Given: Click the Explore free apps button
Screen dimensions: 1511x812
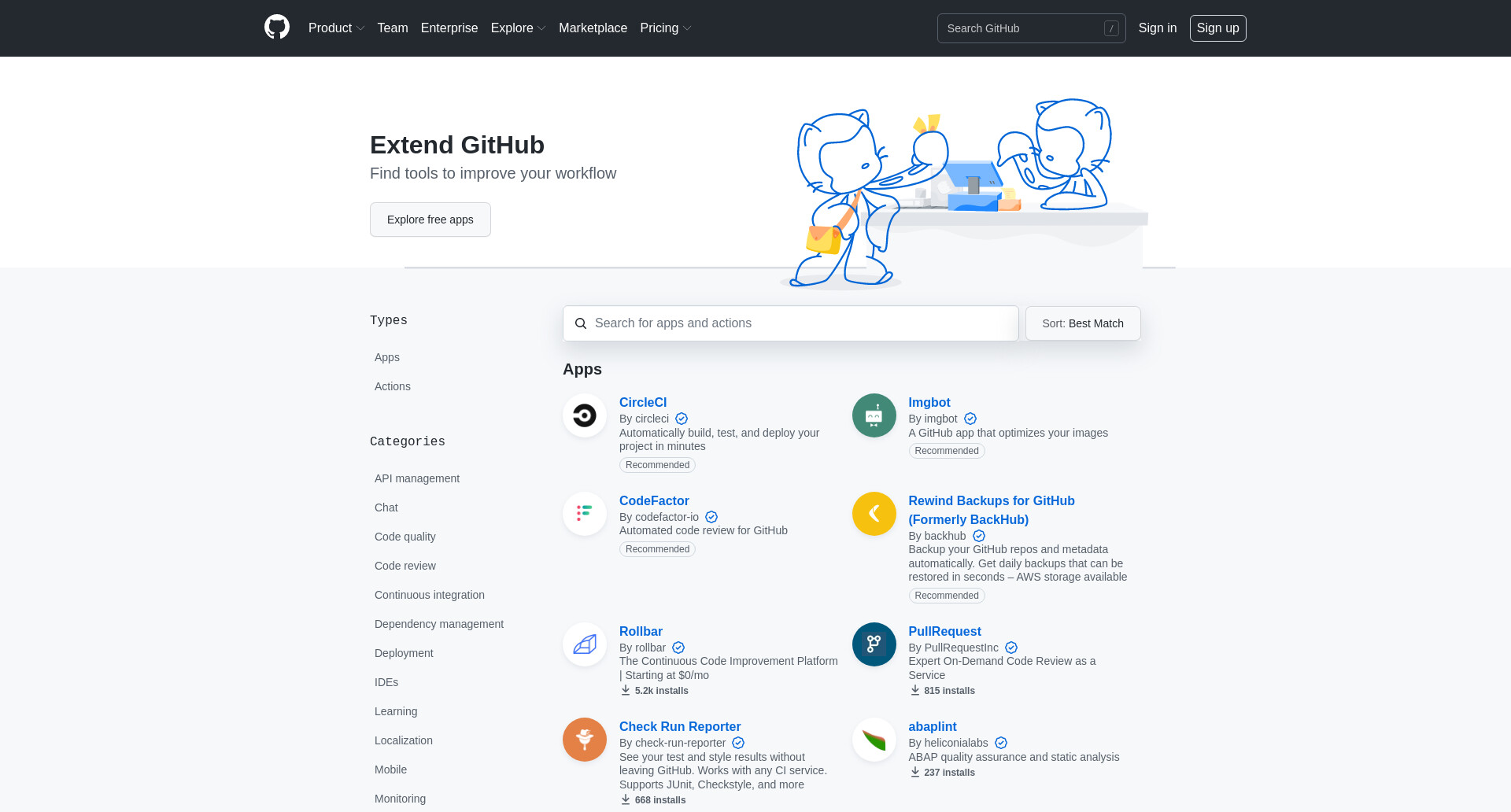Looking at the screenshot, I should (430, 220).
